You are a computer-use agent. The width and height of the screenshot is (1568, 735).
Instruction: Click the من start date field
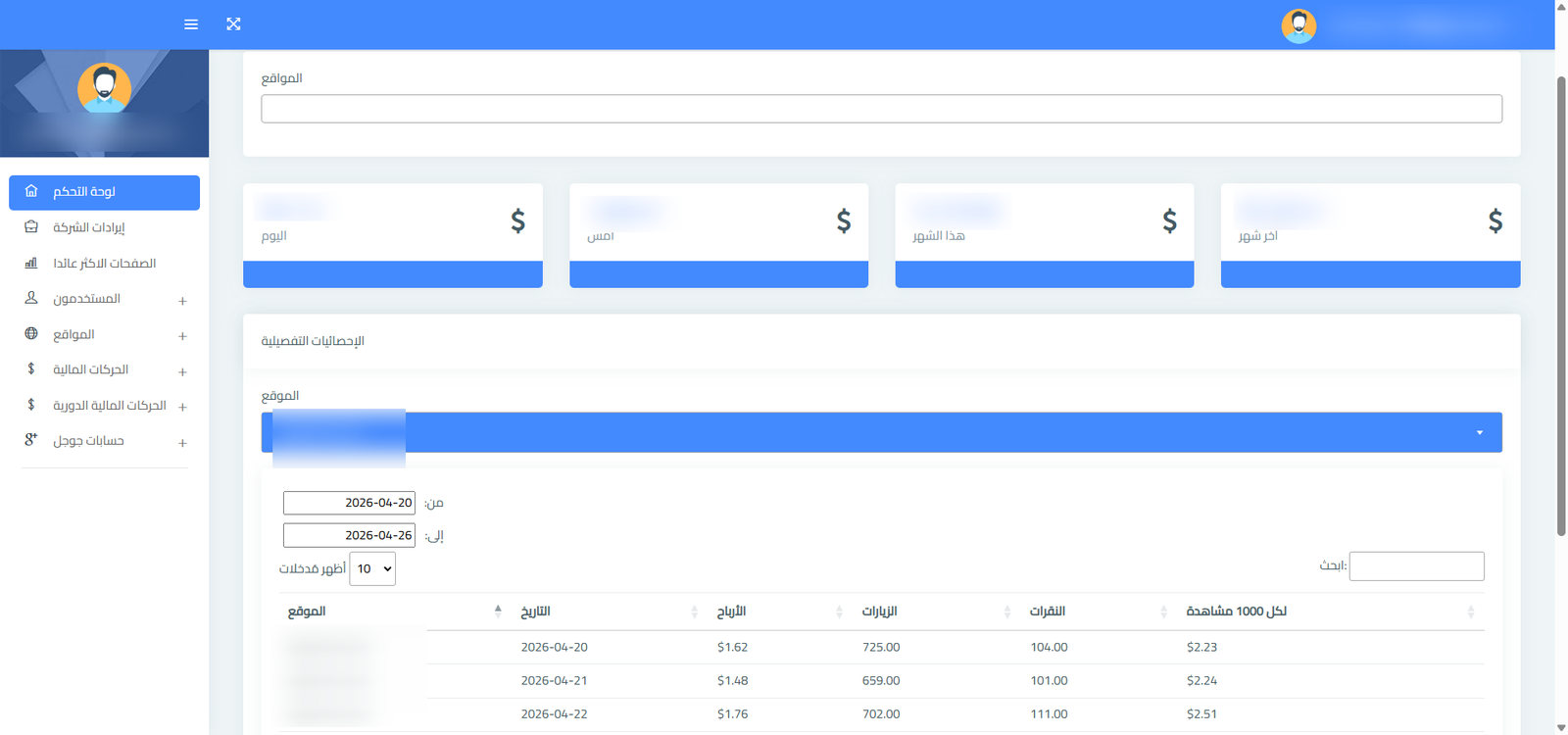click(349, 503)
